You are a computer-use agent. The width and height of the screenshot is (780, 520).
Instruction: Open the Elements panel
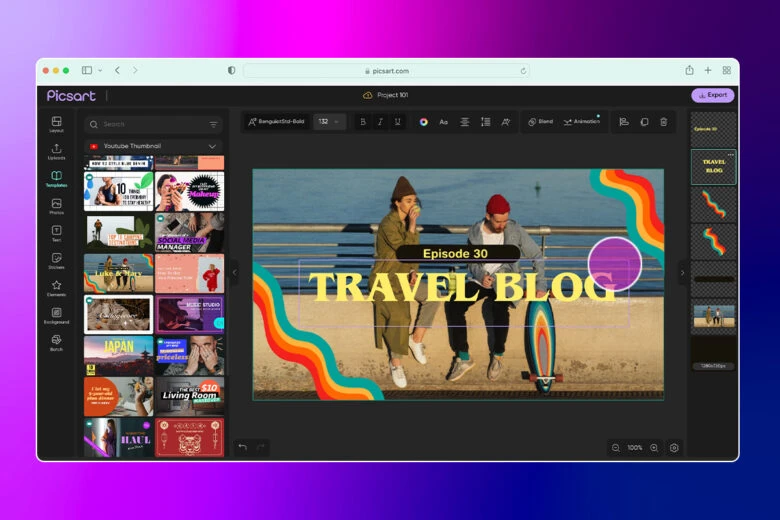(x=56, y=288)
